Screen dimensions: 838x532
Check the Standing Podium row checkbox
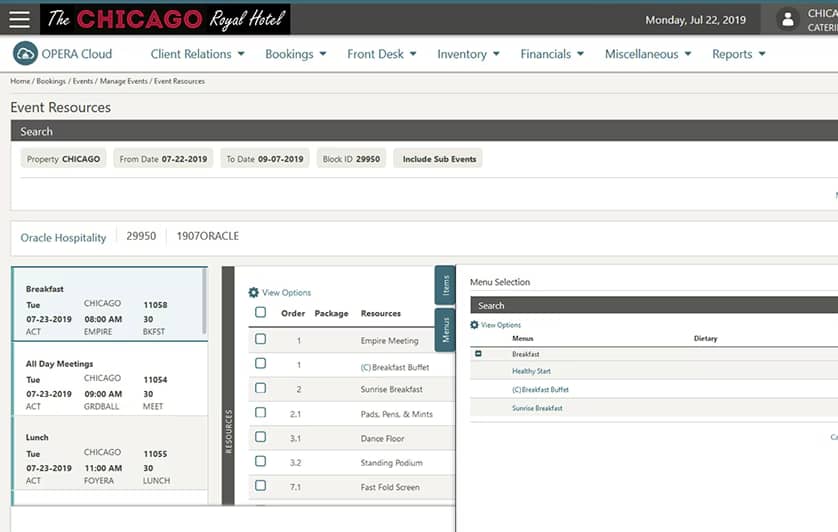(260, 461)
